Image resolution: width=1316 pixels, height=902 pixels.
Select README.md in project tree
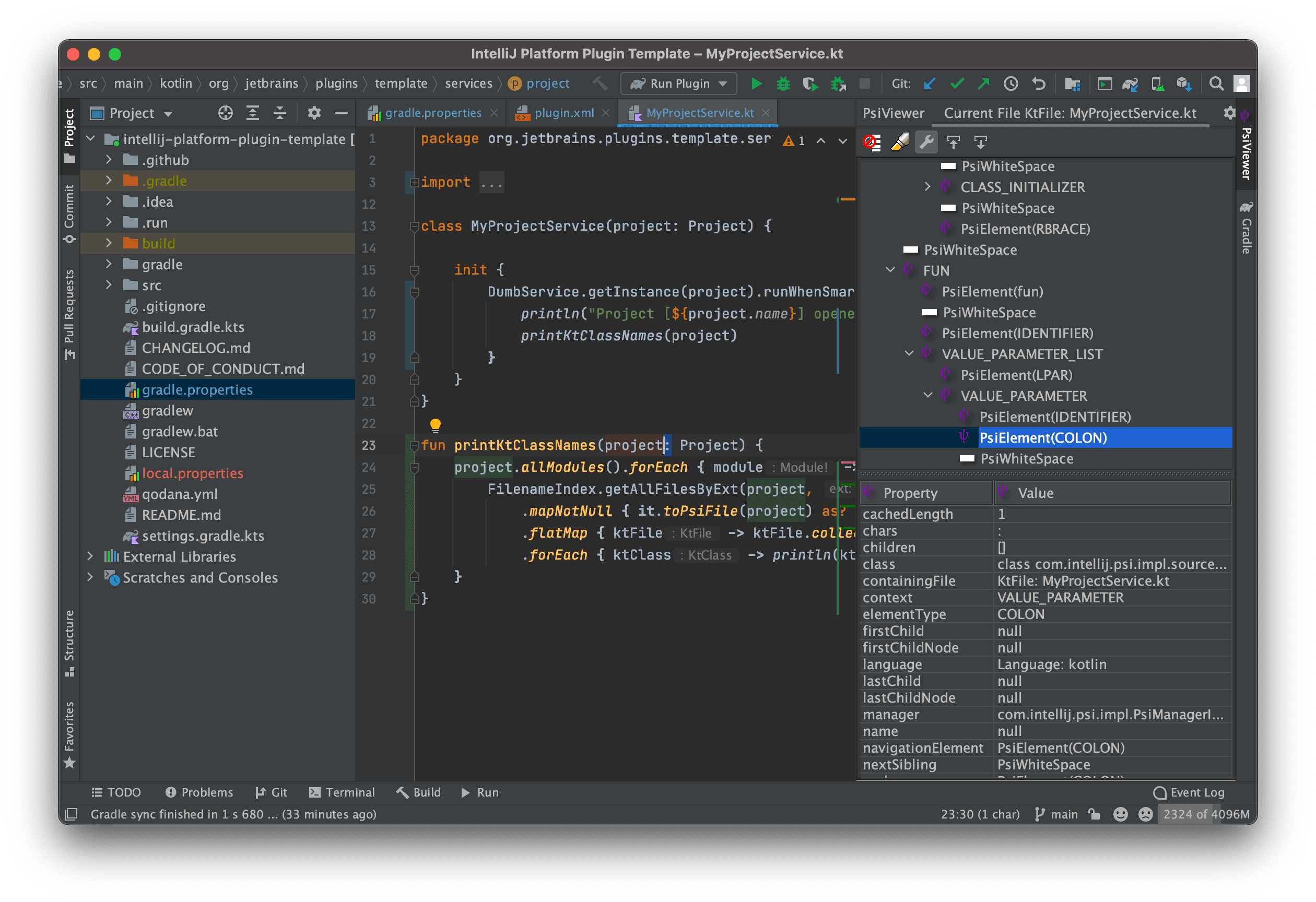tap(181, 515)
